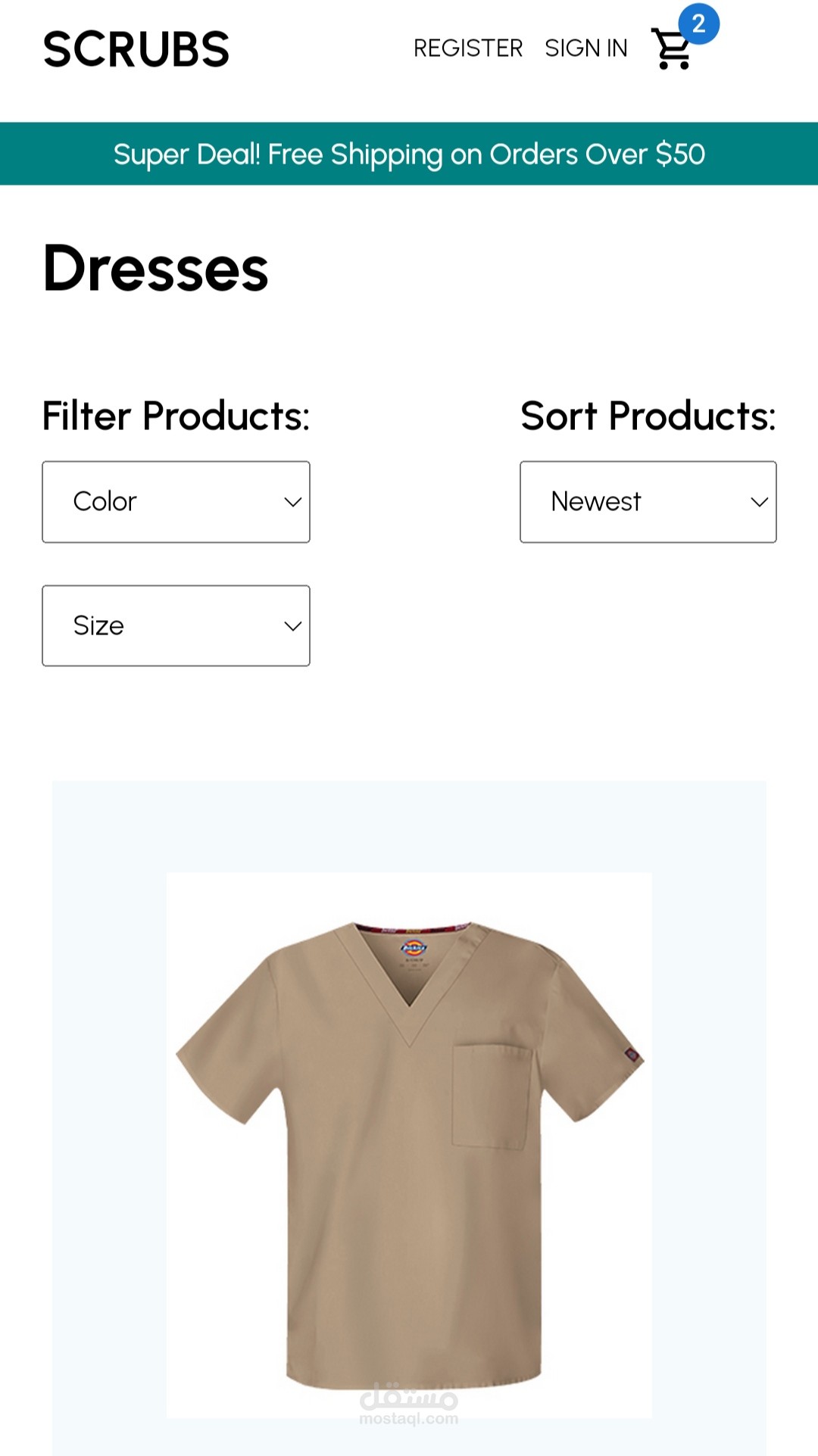Click the chevron arrow in Size dropdown
Screen dimensions: 818x1456
[293, 626]
